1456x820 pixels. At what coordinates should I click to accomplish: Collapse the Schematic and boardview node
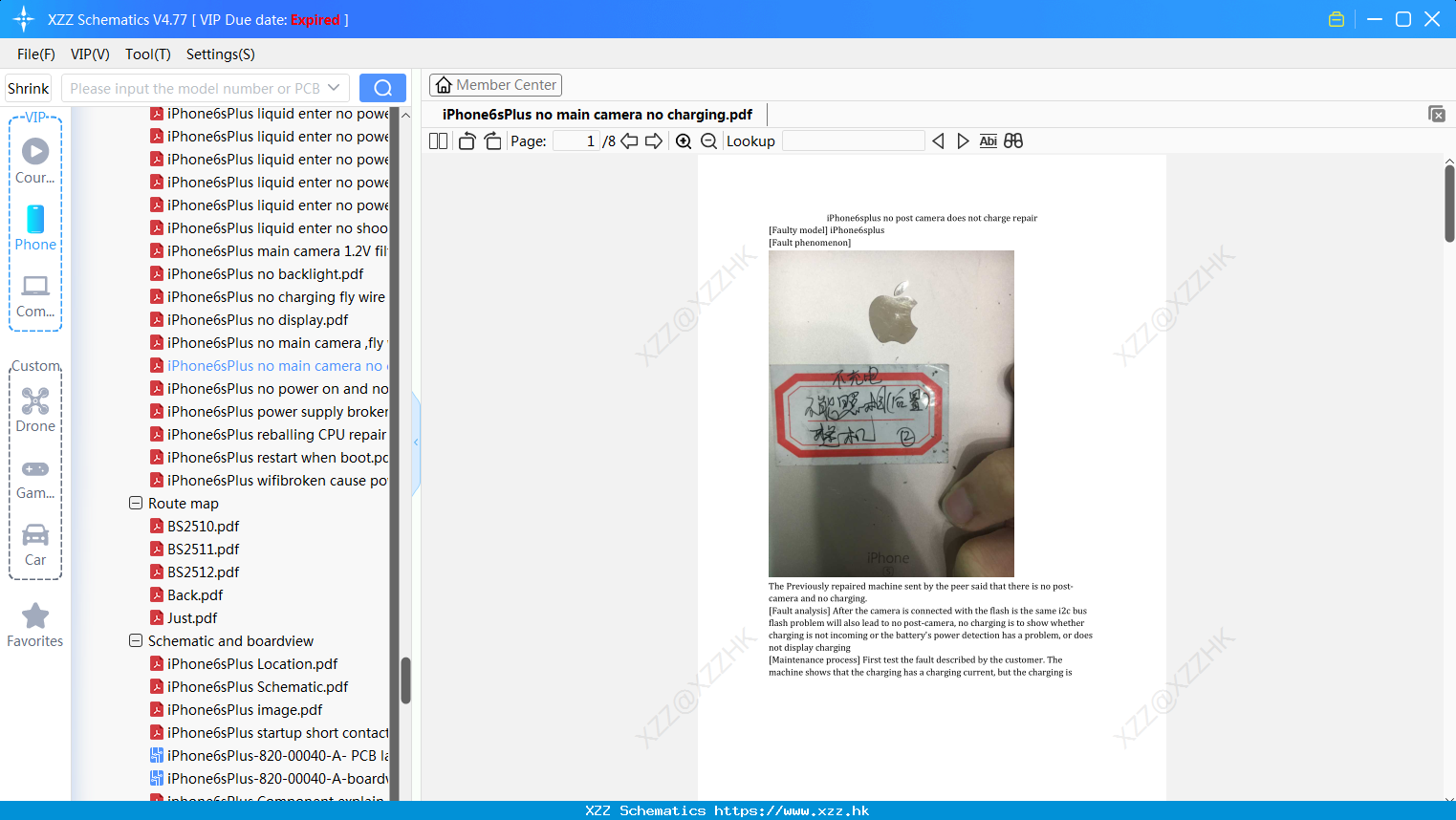[136, 640]
